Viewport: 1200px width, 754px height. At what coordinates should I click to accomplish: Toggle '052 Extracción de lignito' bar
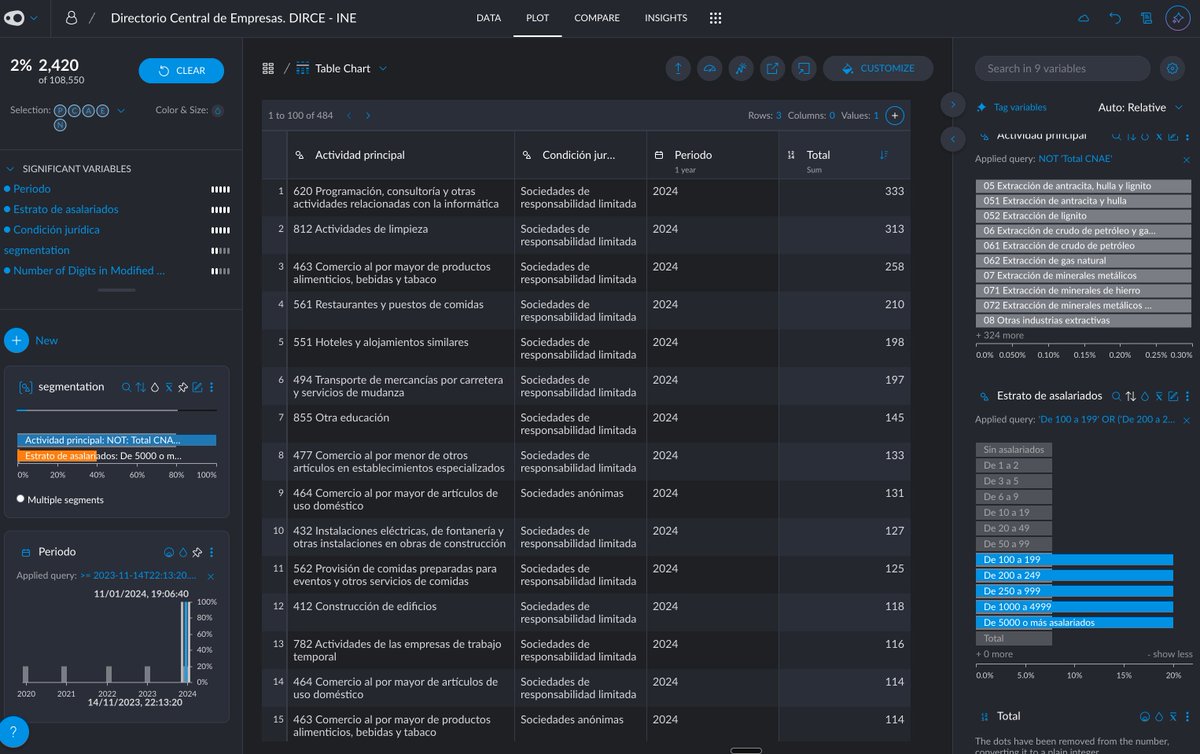[x=1084, y=215]
